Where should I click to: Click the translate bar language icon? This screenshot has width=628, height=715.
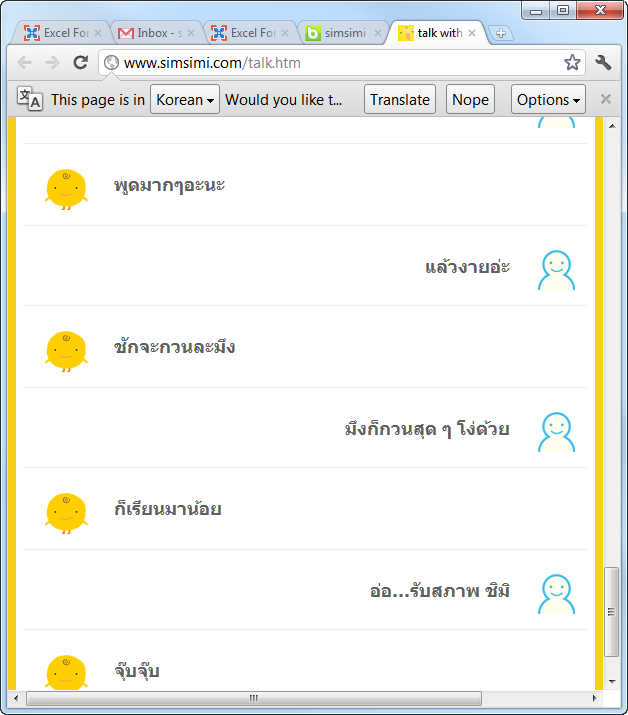[x=30, y=99]
